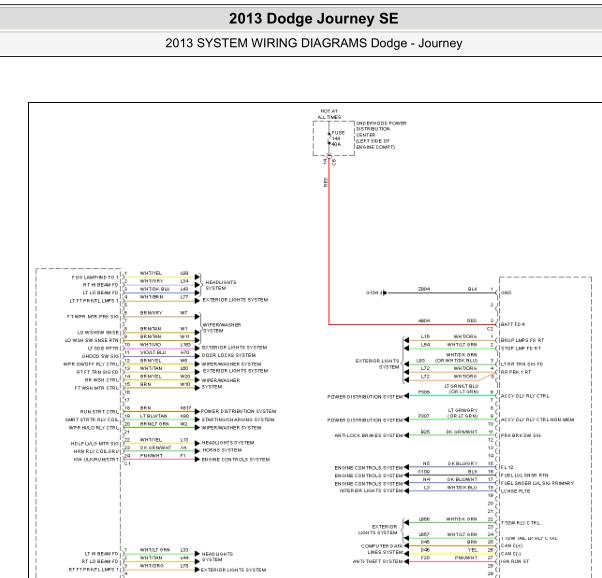
Task: Click 'ENGINE CONTROLS SYSTEM' label at pin 24
Action: 236,459
